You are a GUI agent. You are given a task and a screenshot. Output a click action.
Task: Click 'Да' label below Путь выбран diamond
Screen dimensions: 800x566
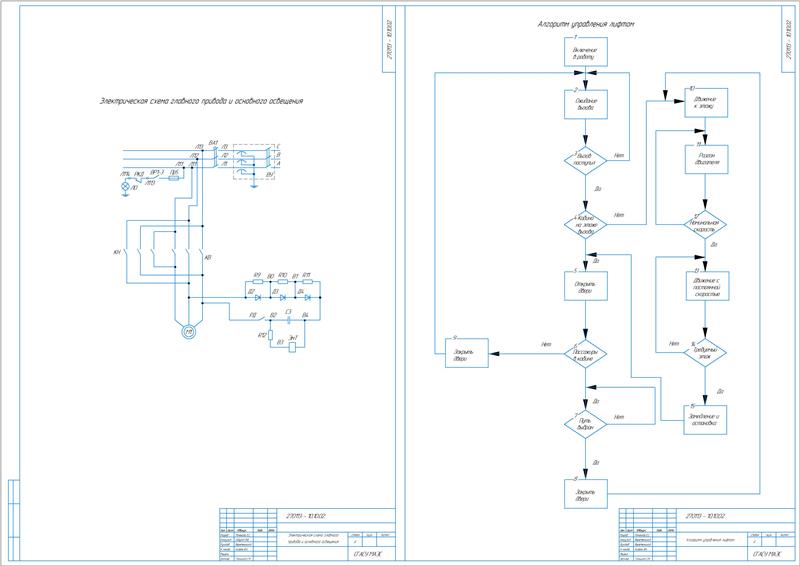596,462
